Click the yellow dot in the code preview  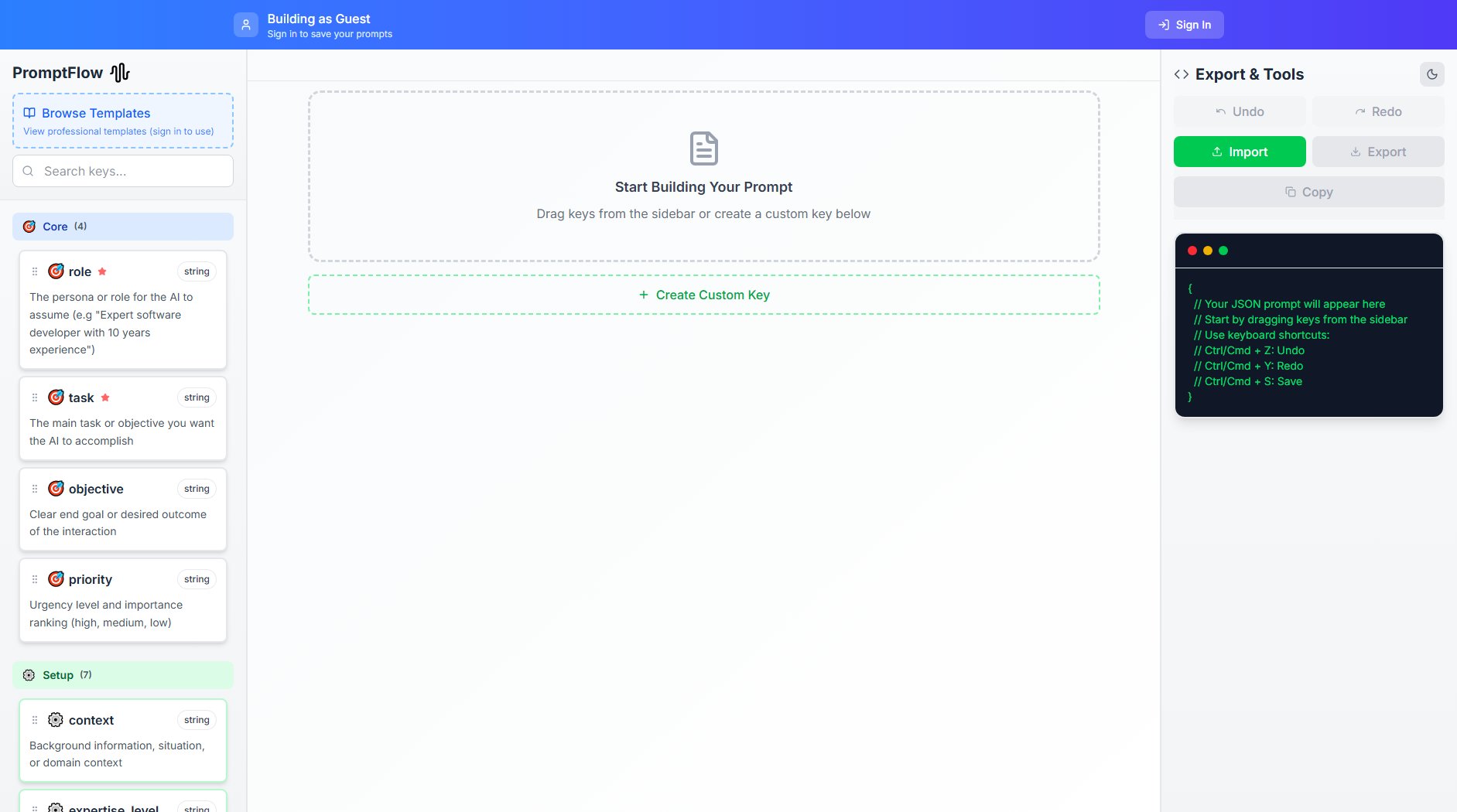[x=1208, y=251]
